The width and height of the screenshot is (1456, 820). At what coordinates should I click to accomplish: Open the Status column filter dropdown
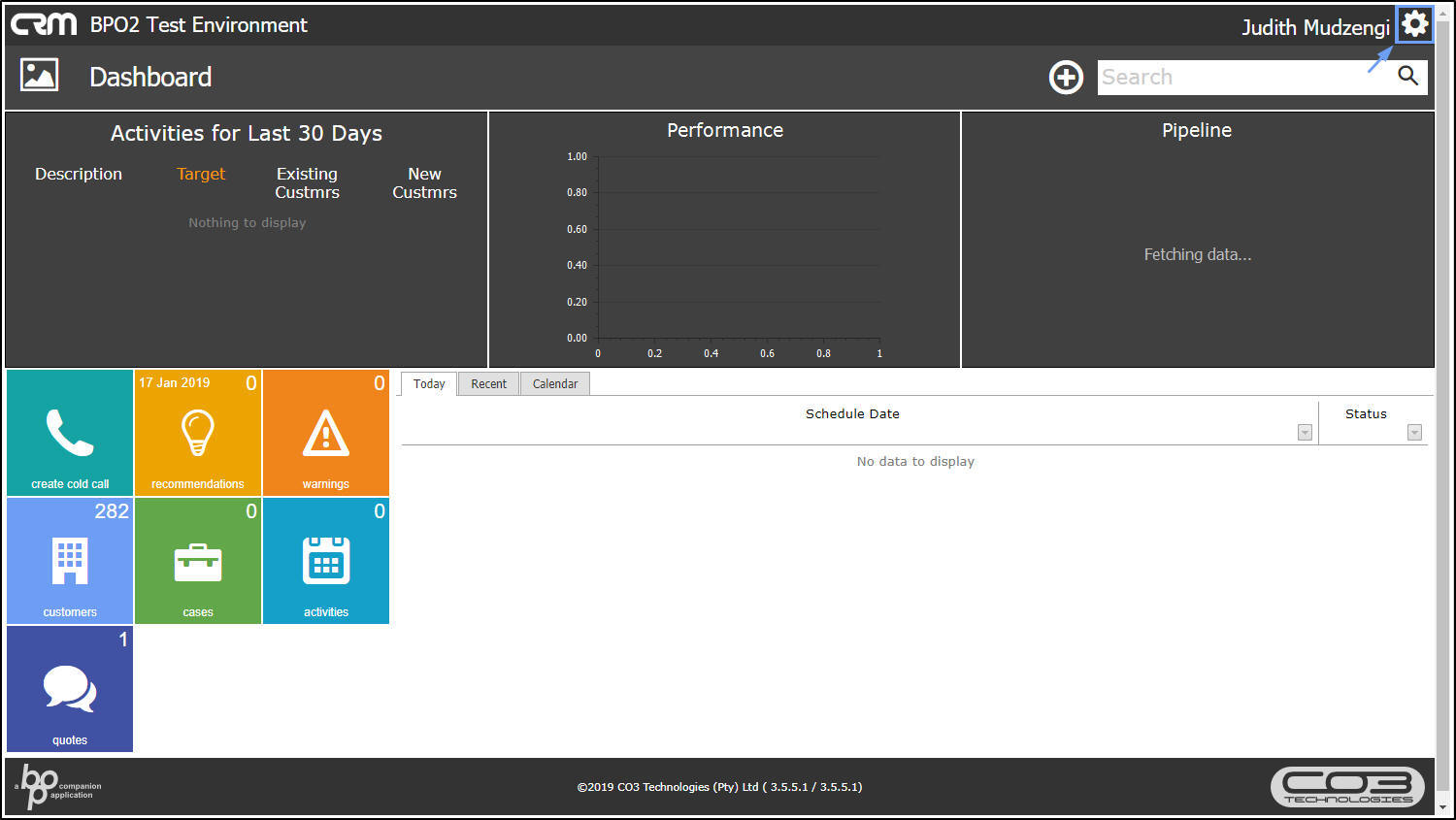click(x=1414, y=433)
